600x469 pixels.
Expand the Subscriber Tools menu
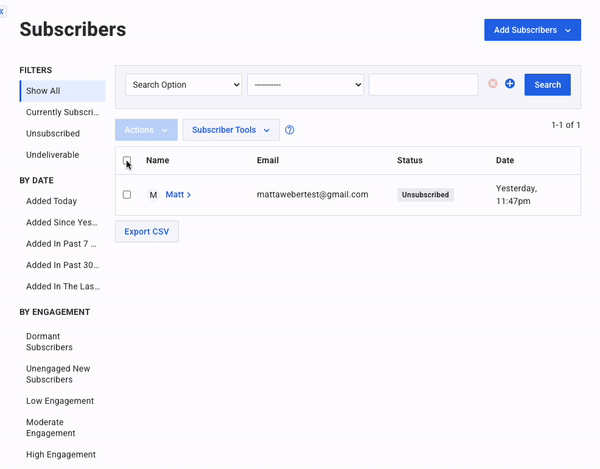click(x=231, y=130)
